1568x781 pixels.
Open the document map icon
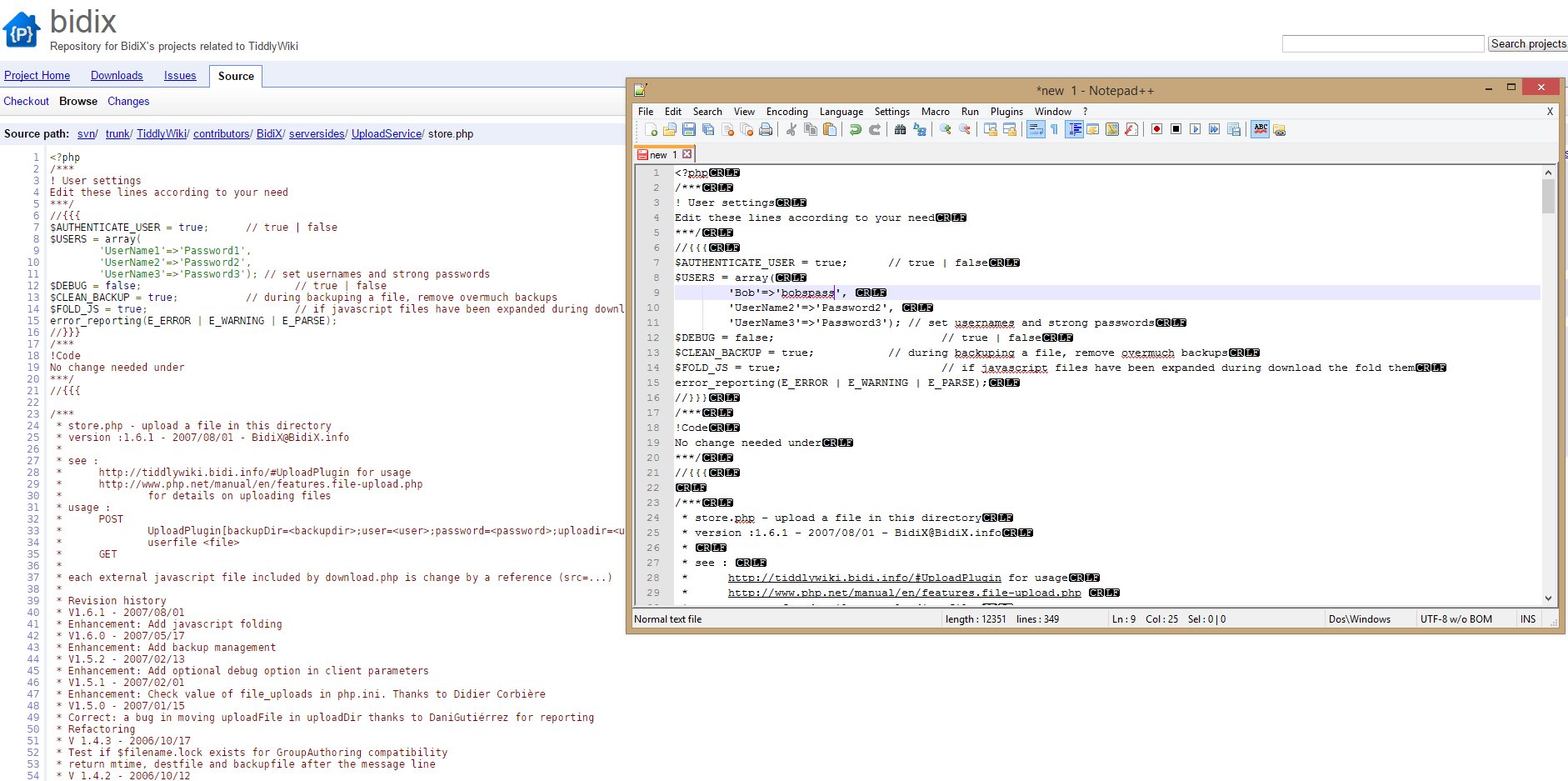point(1112,129)
